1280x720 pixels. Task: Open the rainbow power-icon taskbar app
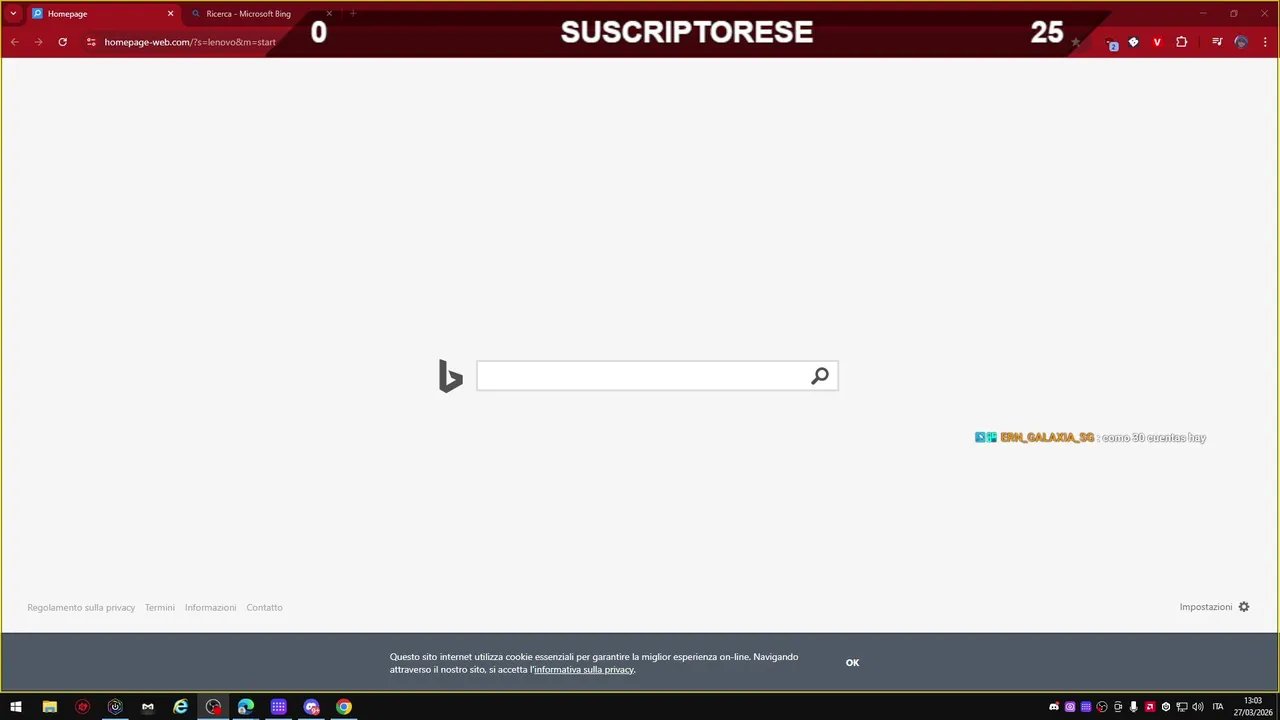tap(115, 707)
